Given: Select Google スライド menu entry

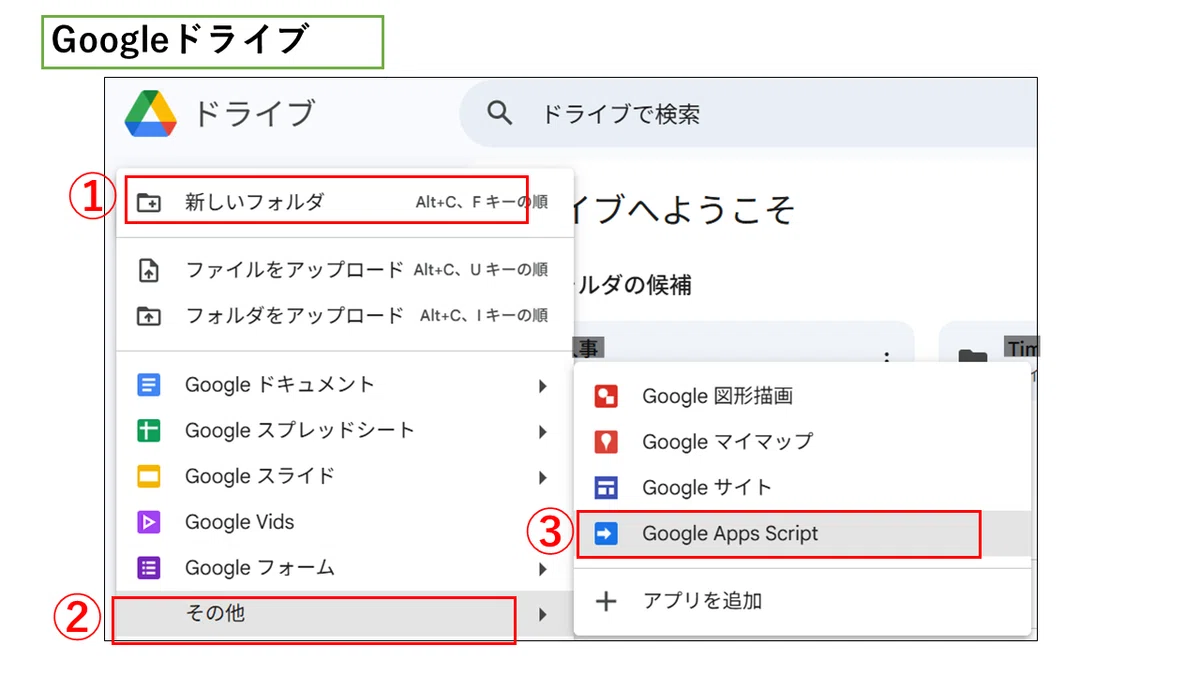Looking at the screenshot, I should [x=345, y=477].
